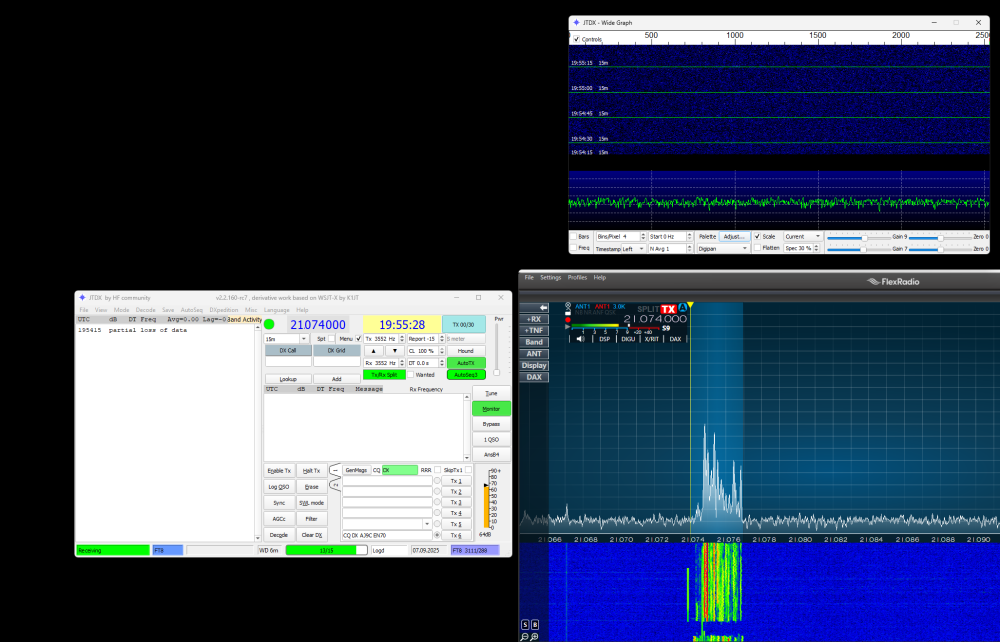Click the yellow slice marker triangle at 21.074
The image size is (1000, 642).
tap(690, 306)
